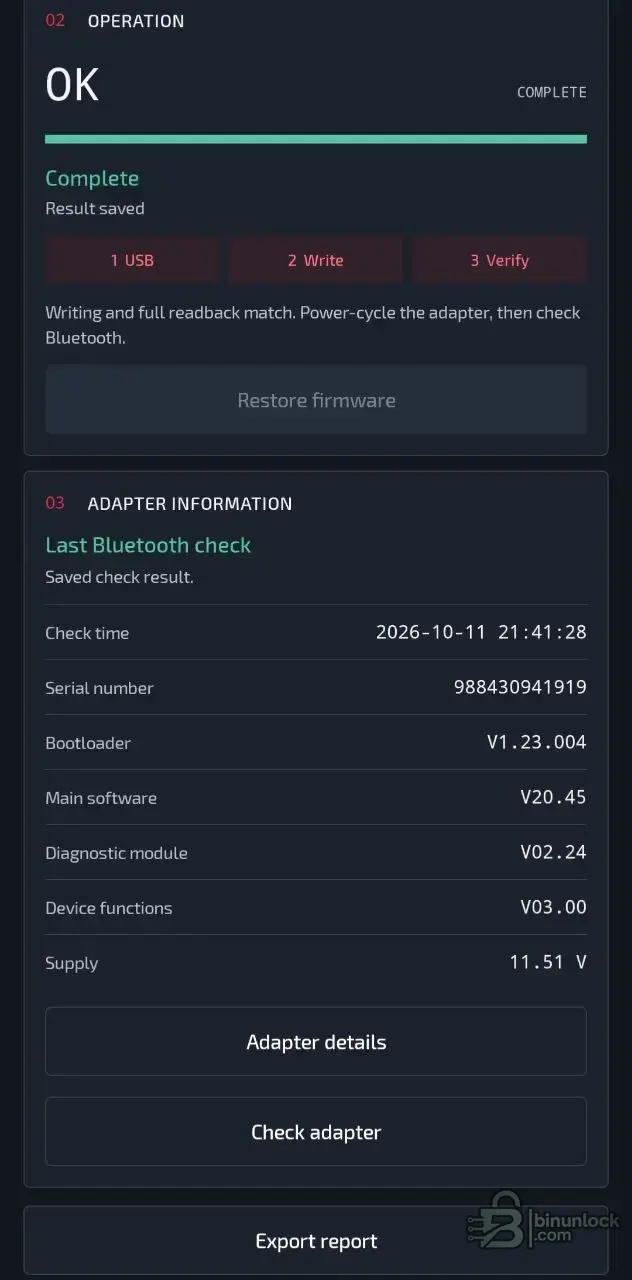Click the Restore firmware button
Image resolution: width=632 pixels, height=1280 pixels.
click(x=316, y=400)
